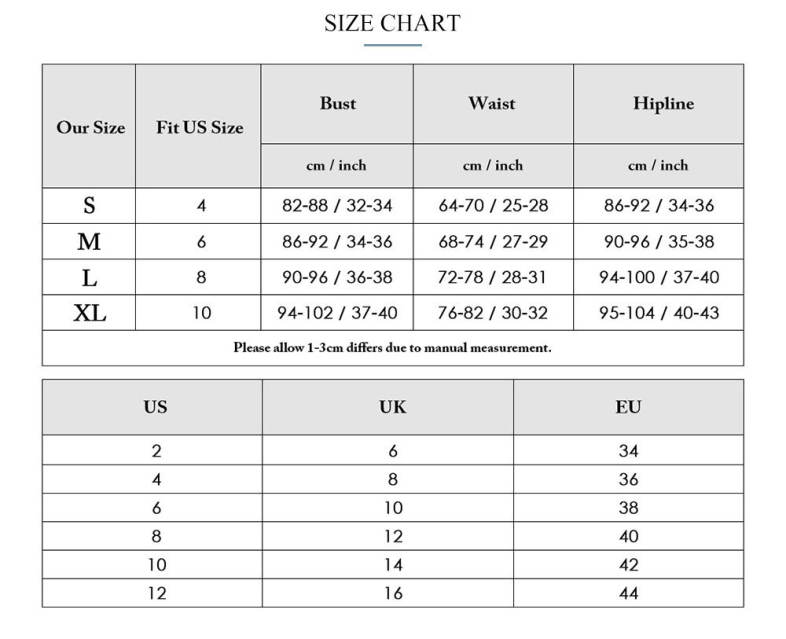
Task: Click the SIZE CHART title
Action: pos(392,23)
